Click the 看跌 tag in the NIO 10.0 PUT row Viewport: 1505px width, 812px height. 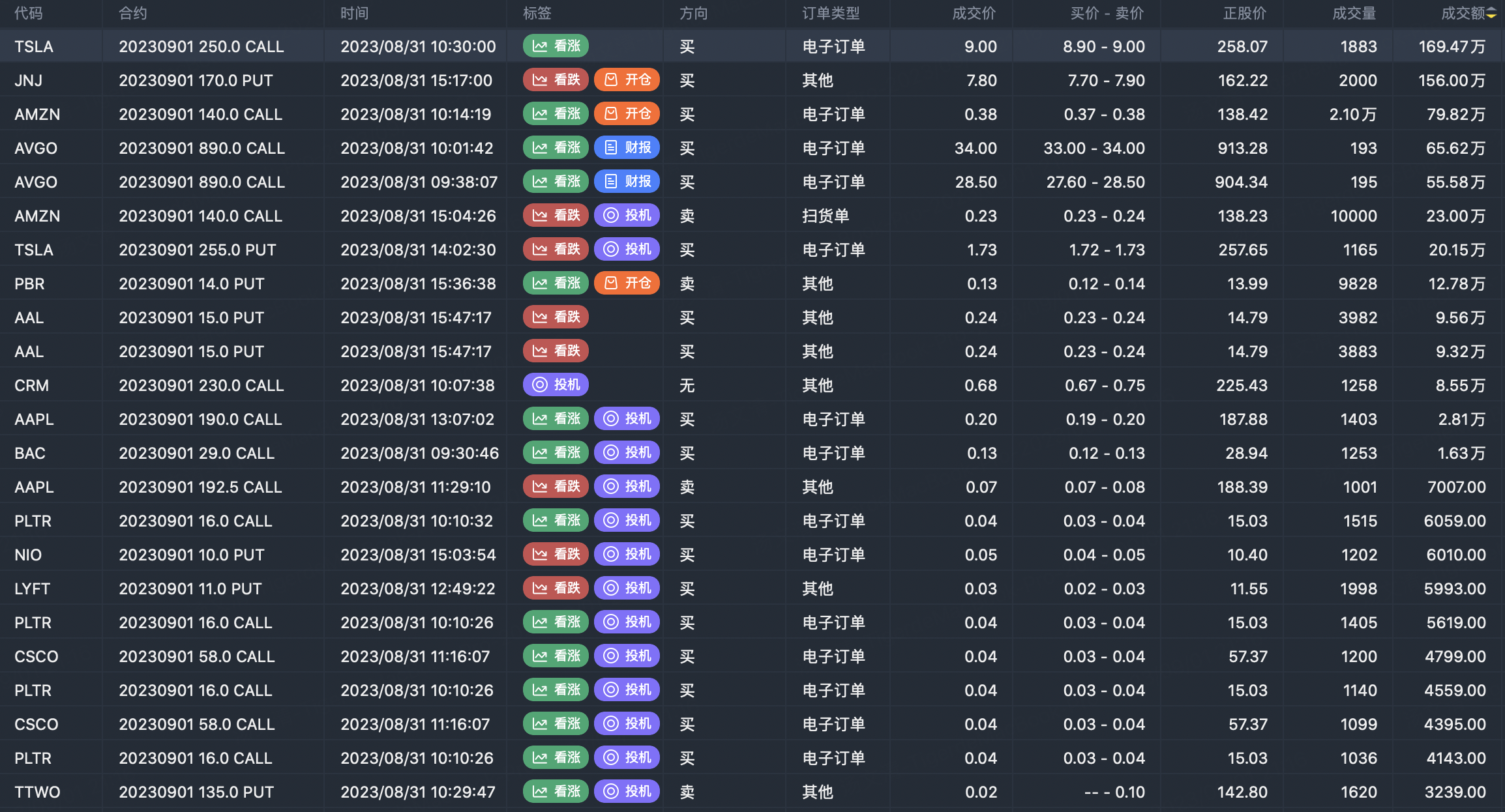pos(556,555)
